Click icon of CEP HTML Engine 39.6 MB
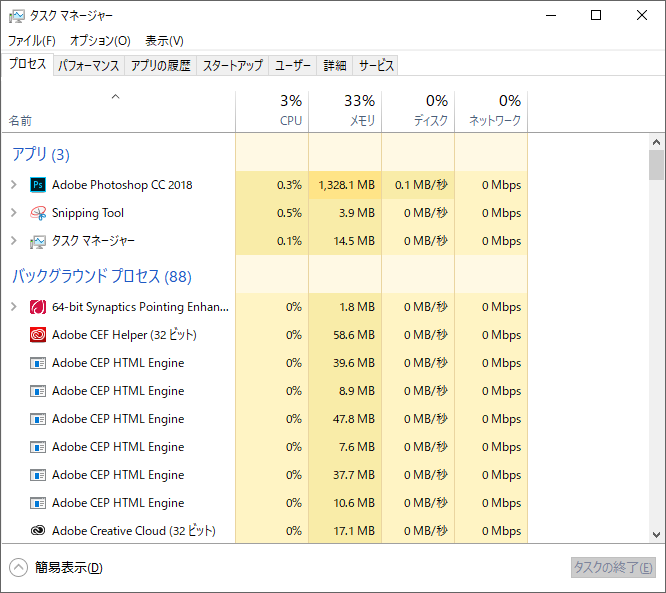 (38, 363)
